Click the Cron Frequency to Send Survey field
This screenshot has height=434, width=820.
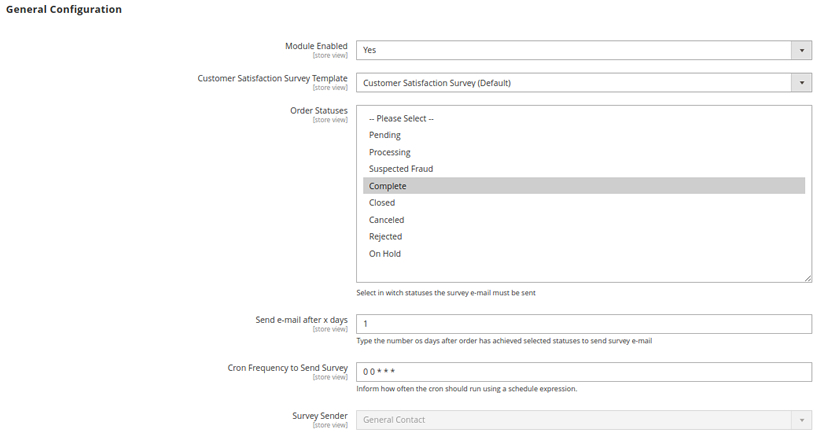point(584,372)
